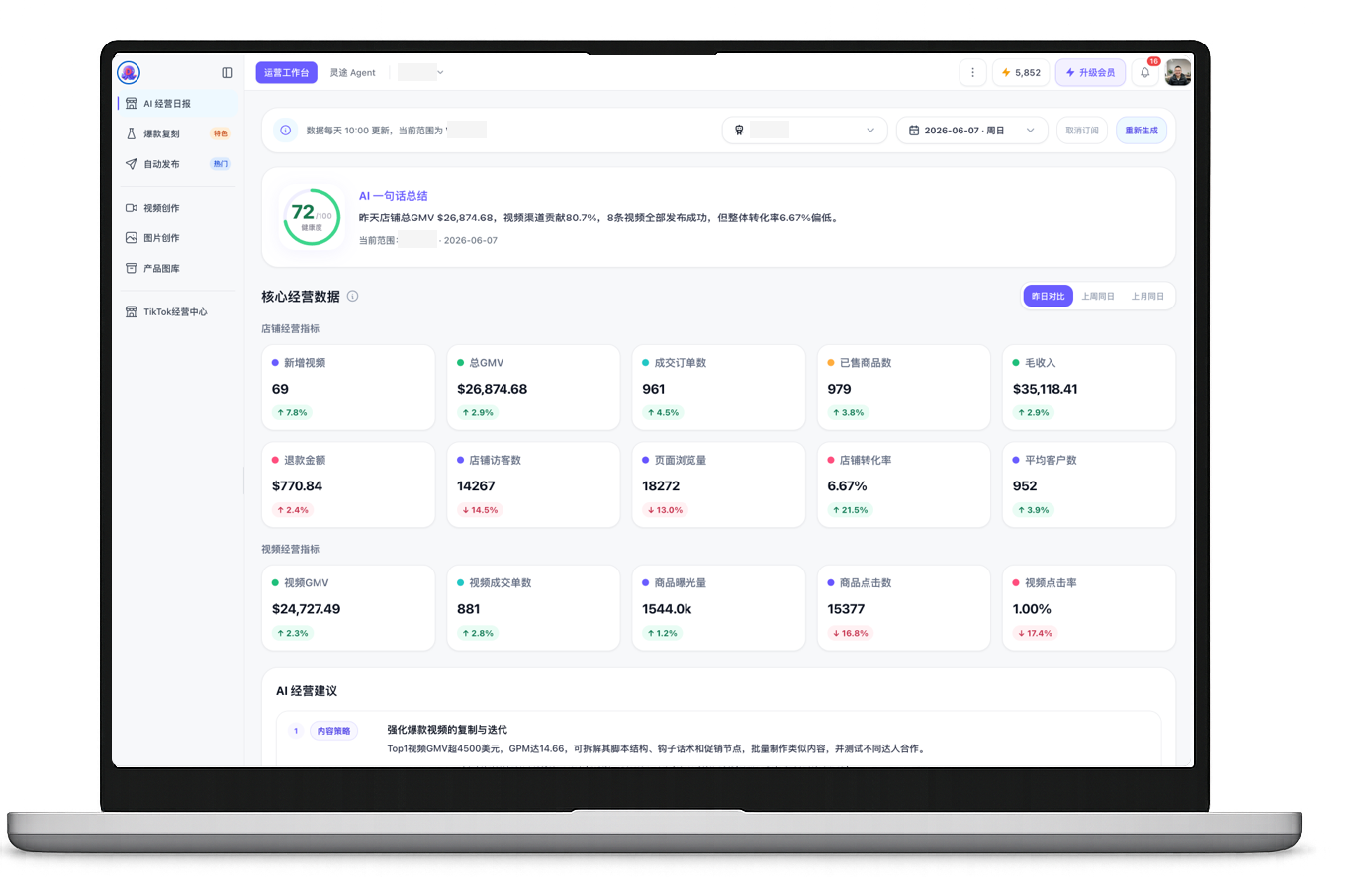Open 爆款复刻 in the sidebar
Image resolution: width=1372 pixels, height=877 pixels.
click(178, 133)
